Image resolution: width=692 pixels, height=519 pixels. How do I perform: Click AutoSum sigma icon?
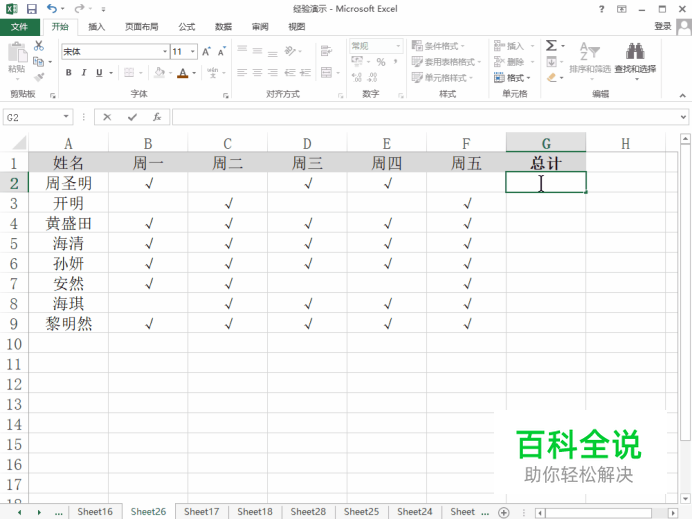tap(551, 45)
